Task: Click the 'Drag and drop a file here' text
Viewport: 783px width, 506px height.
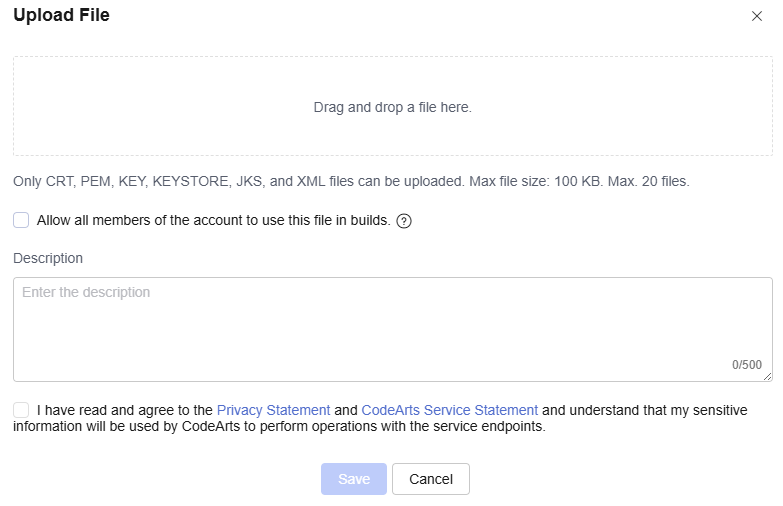Action: (392, 107)
